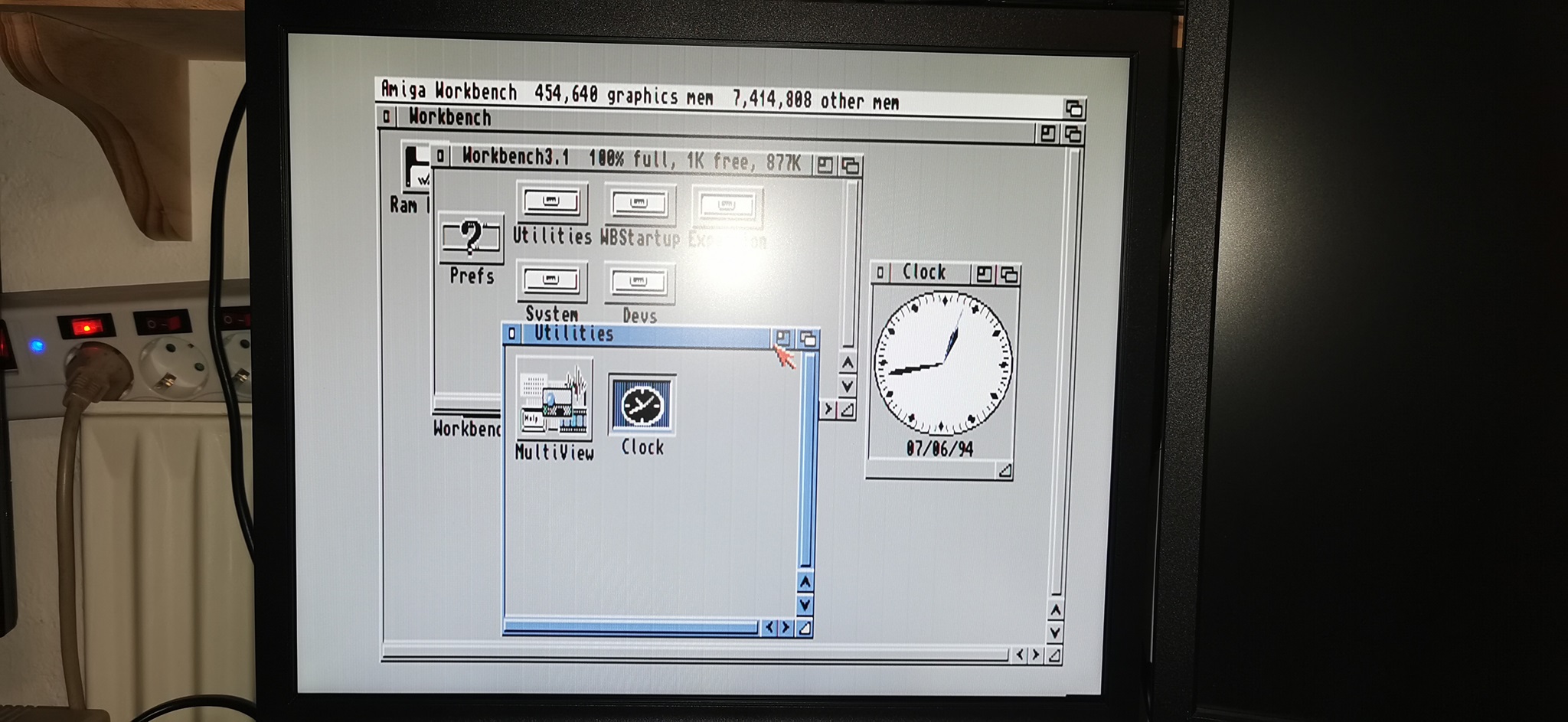Viewport: 1568px width, 722px height.
Task: Click Workbench3.1 window vertical scrollbar
Action: click(x=849, y=264)
